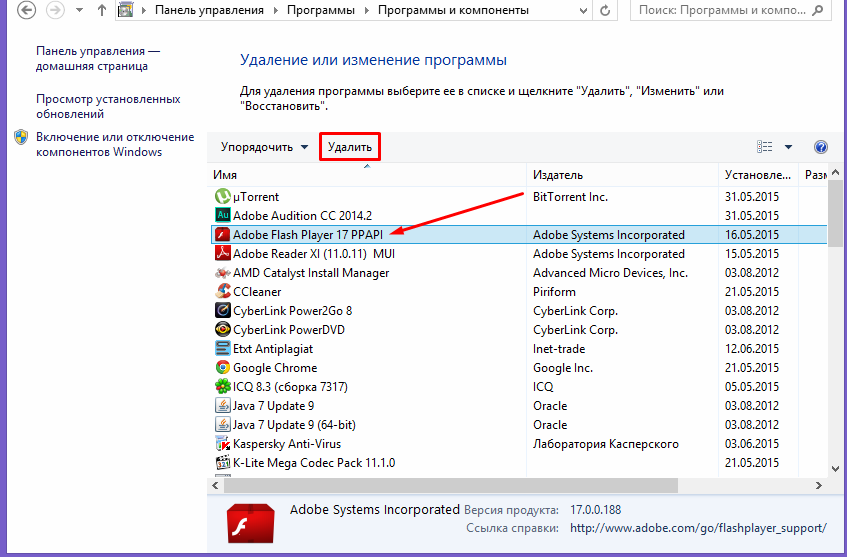Click the Piriform publisher cell
Image resolution: width=847 pixels, height=557 pixels.
click(554, 292)
